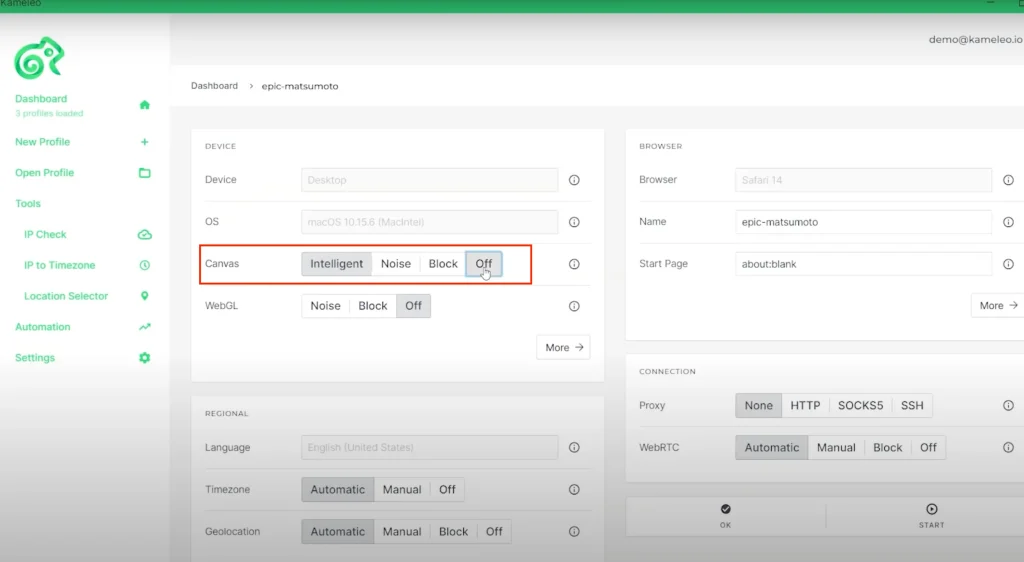Viewport: 1024px width, 562px height.
Task: Open the info icon for WebRTC
Action: (x=1008, y=448)
